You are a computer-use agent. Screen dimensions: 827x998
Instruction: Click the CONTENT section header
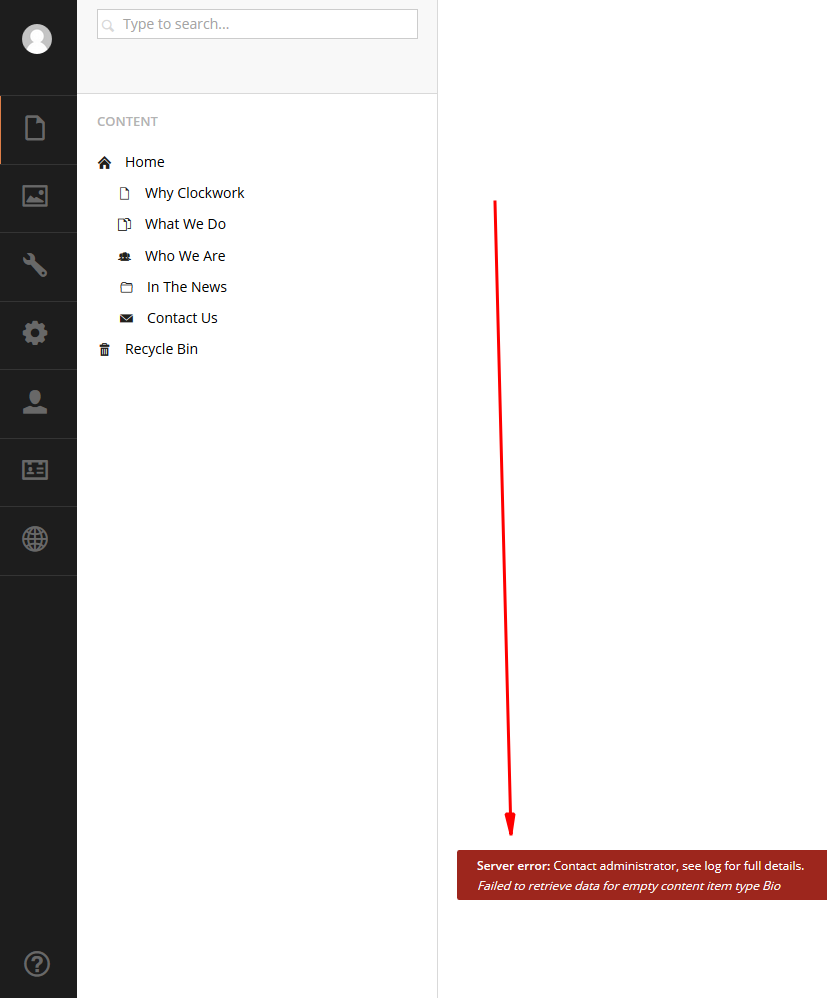coord(127,122)
